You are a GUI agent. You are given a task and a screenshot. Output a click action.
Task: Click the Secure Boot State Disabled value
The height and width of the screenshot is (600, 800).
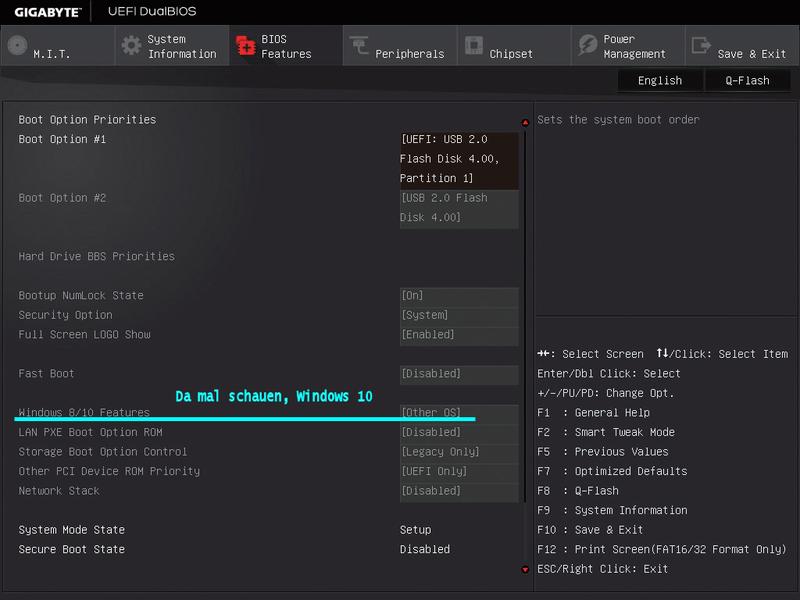point(425,549)
